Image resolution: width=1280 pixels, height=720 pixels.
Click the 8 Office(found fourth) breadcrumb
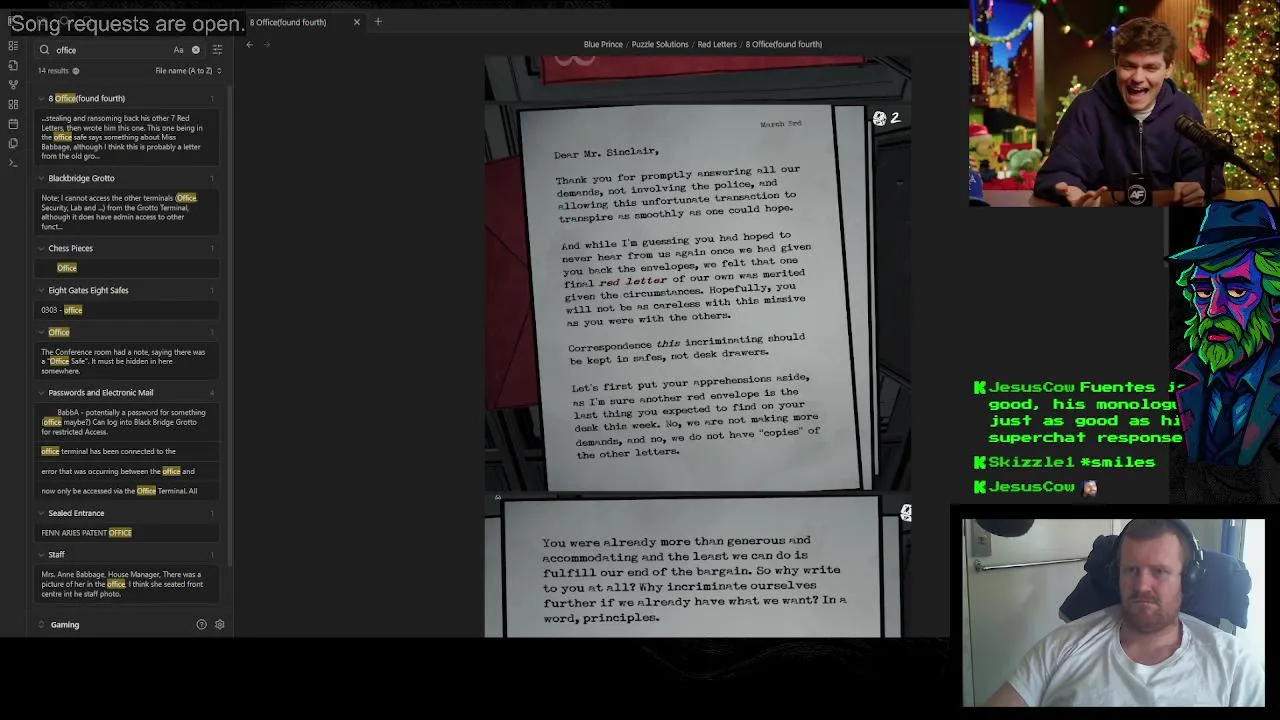(784, 44)
